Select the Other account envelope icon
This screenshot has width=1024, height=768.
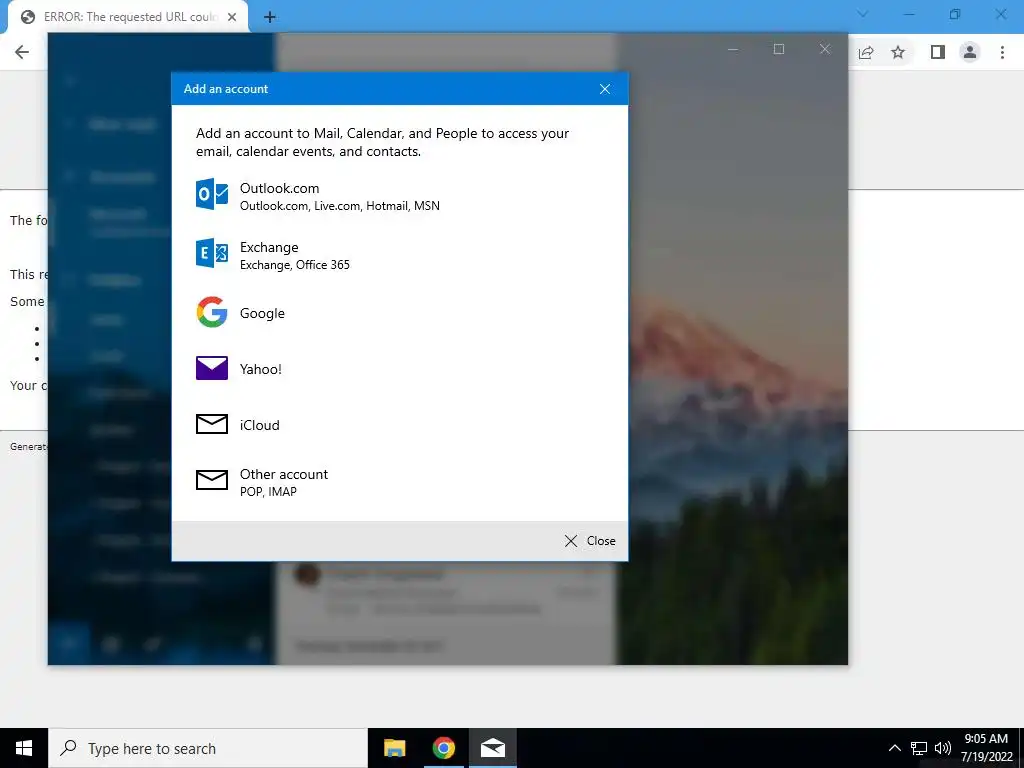tap(212, 481)
